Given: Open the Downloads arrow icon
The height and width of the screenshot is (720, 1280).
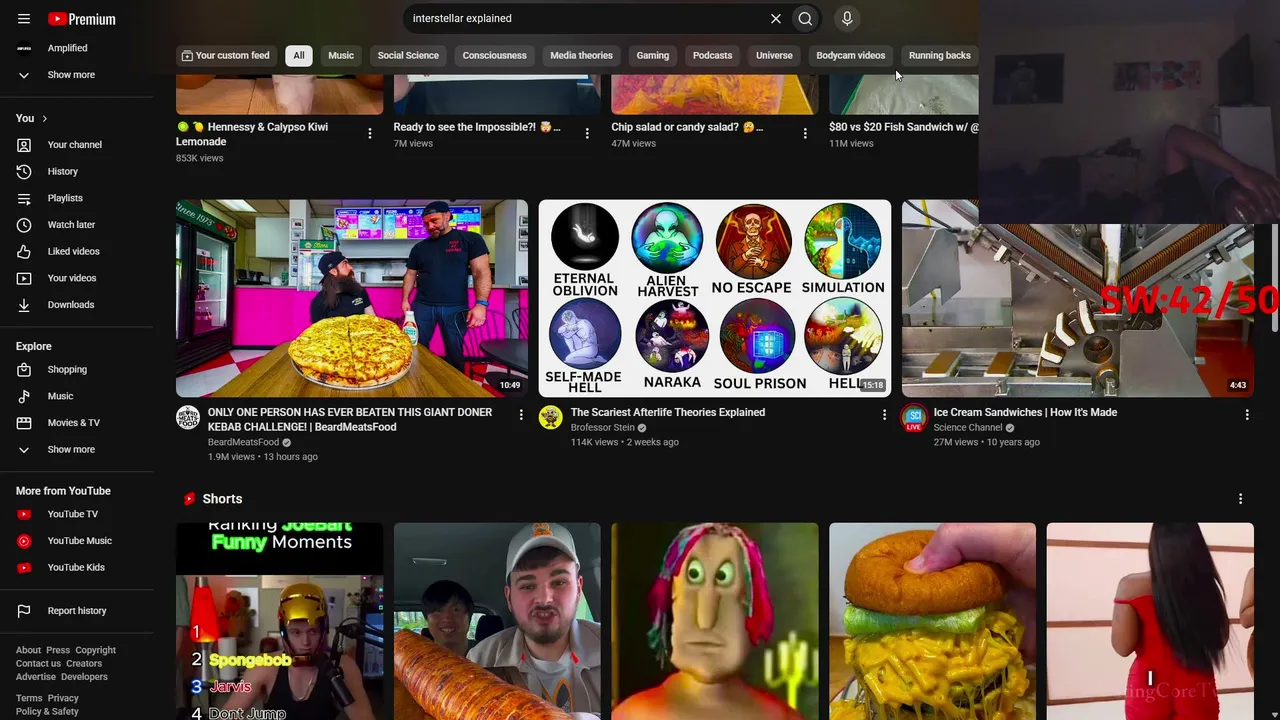Looking at the screenshot, I should pos(24,305).
